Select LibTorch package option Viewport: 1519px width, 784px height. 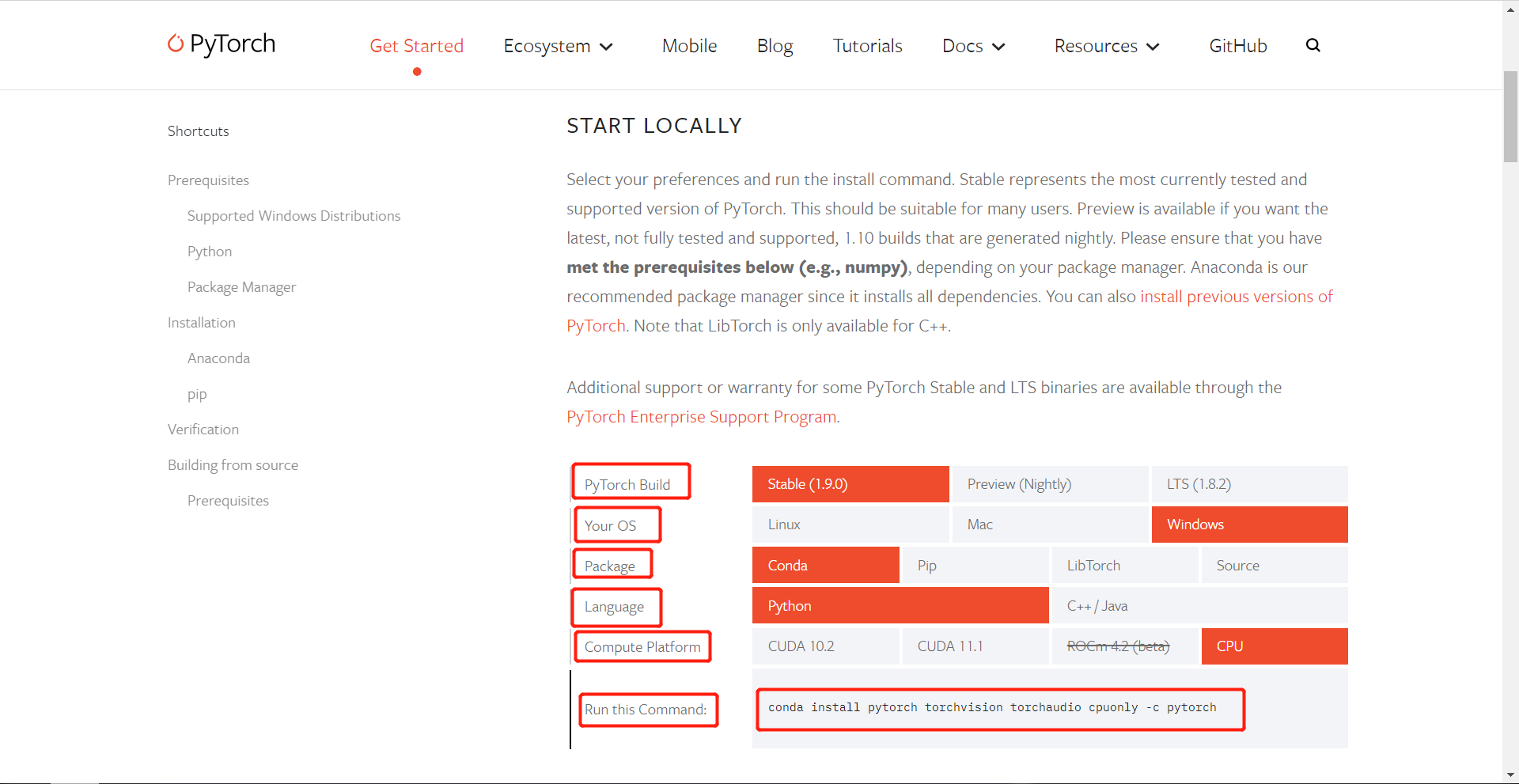[x=1125, y=565]
